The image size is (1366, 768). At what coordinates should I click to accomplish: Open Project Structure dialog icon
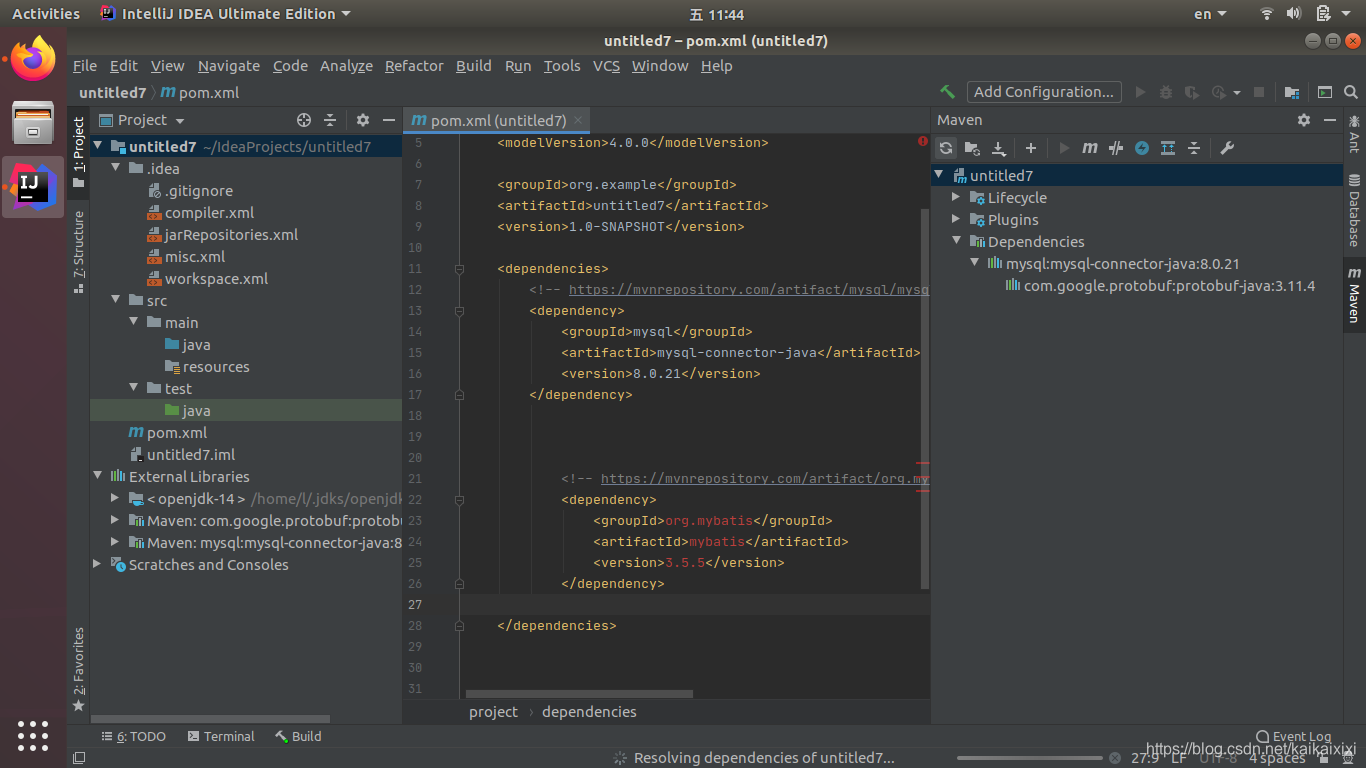1292,92
